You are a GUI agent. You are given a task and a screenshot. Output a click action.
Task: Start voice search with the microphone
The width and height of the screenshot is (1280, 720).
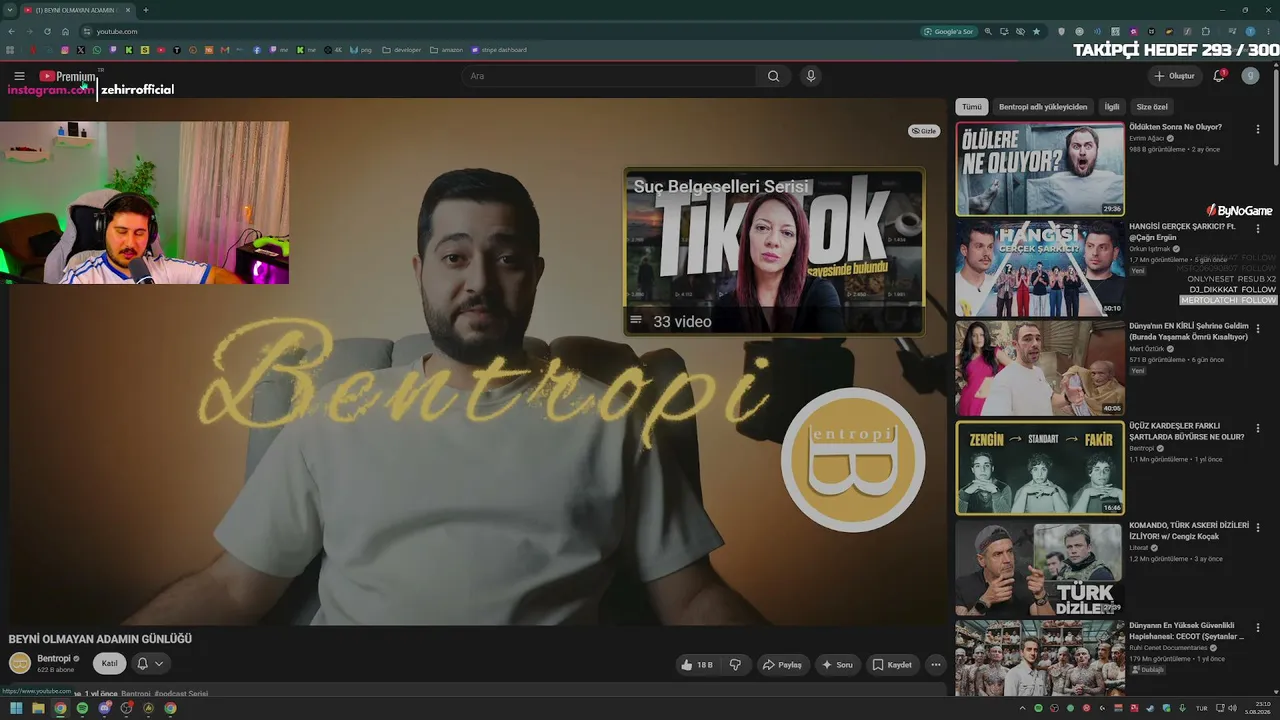tap(811, 76)
